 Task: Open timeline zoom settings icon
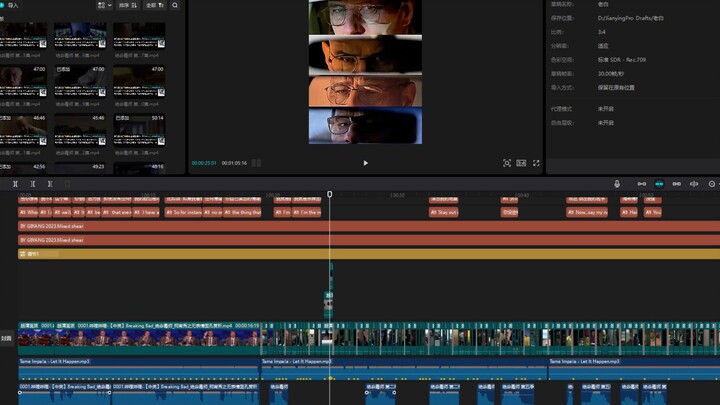(712, 184)
